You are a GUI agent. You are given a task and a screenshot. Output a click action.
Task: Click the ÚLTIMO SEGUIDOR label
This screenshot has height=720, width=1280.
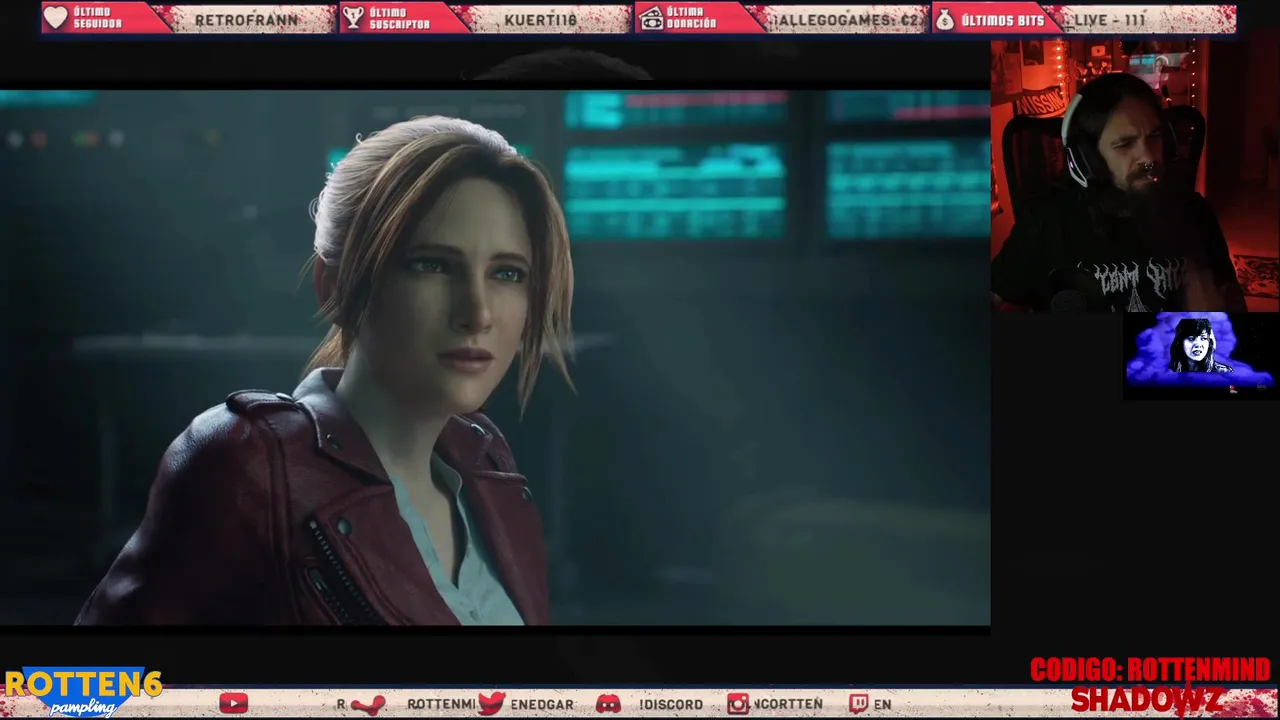[97, 18]
